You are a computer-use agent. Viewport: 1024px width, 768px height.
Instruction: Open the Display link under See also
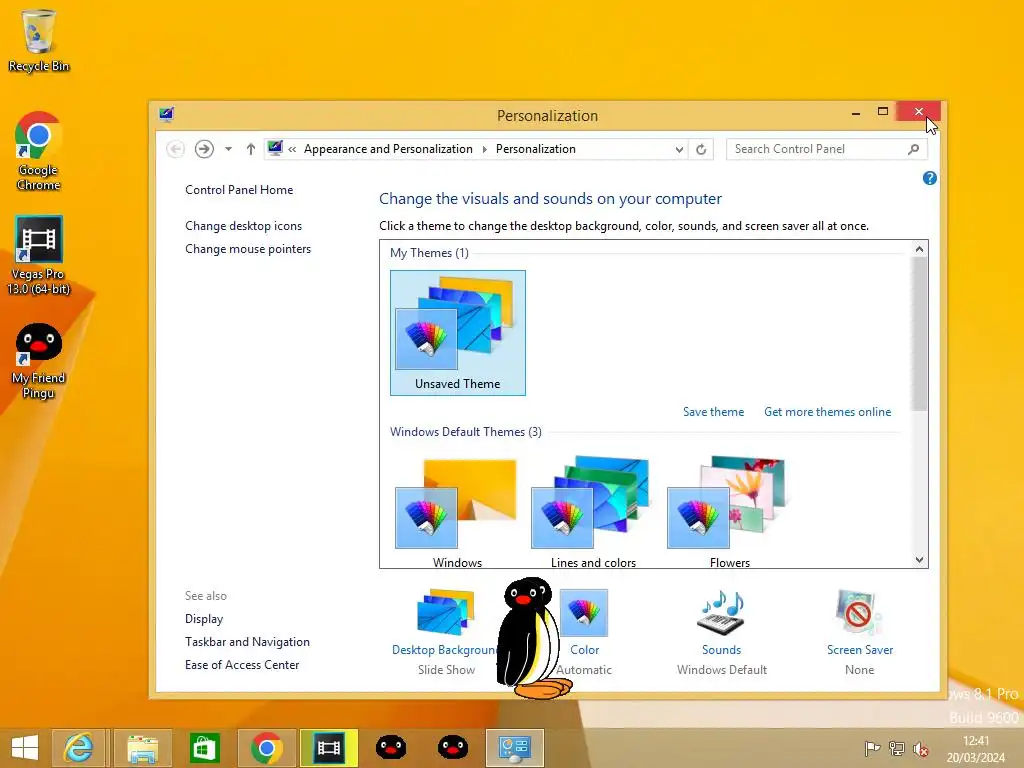204,619
